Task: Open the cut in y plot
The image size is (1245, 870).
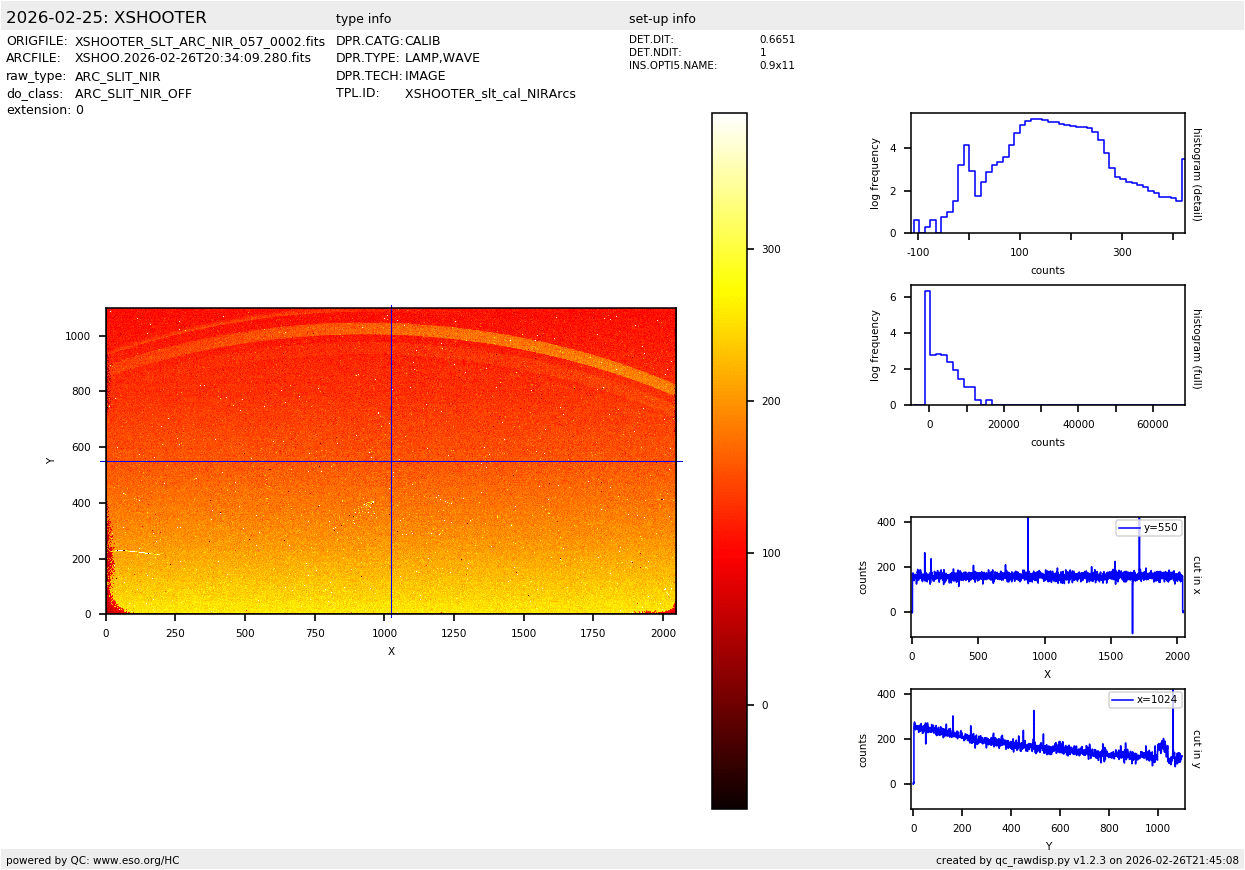Action: click(x=1047, y=748)
